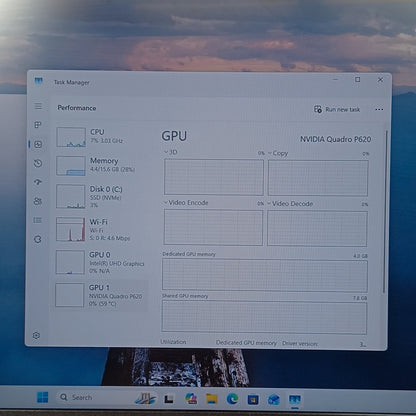Open the Details icon in the sidebar
Viewport: 416px width, 416px height.
38,220
